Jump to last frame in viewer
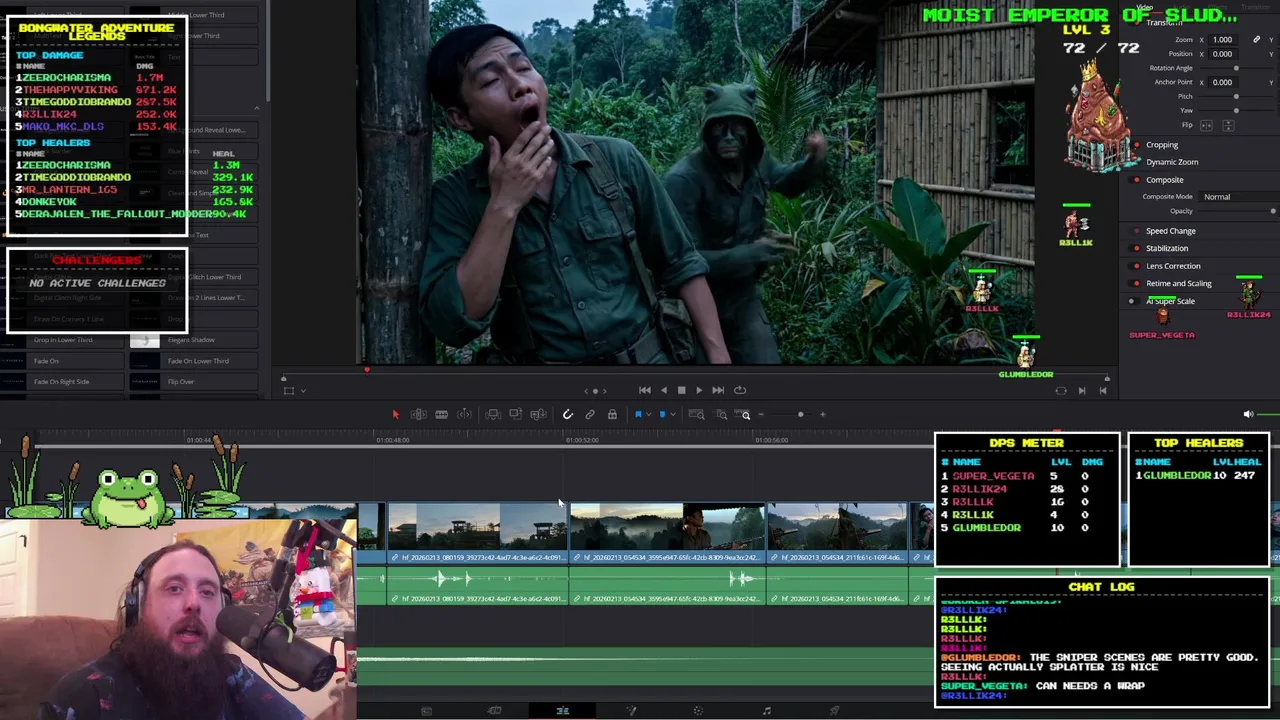 pos(718,390)
